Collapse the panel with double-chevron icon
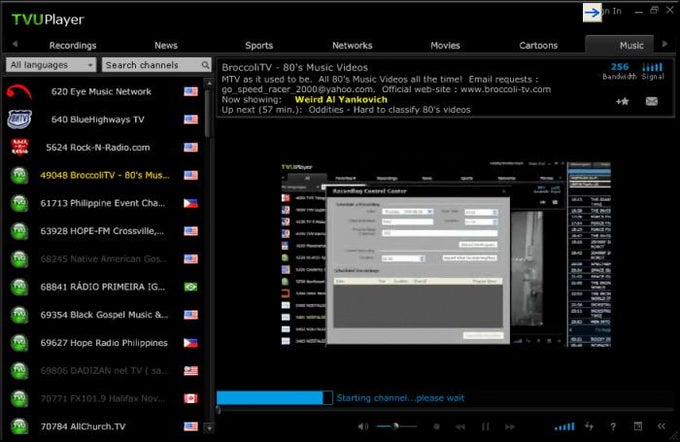The width and height of the screenshot is (680, 442). pyautogui.click(x=661, y=426)
